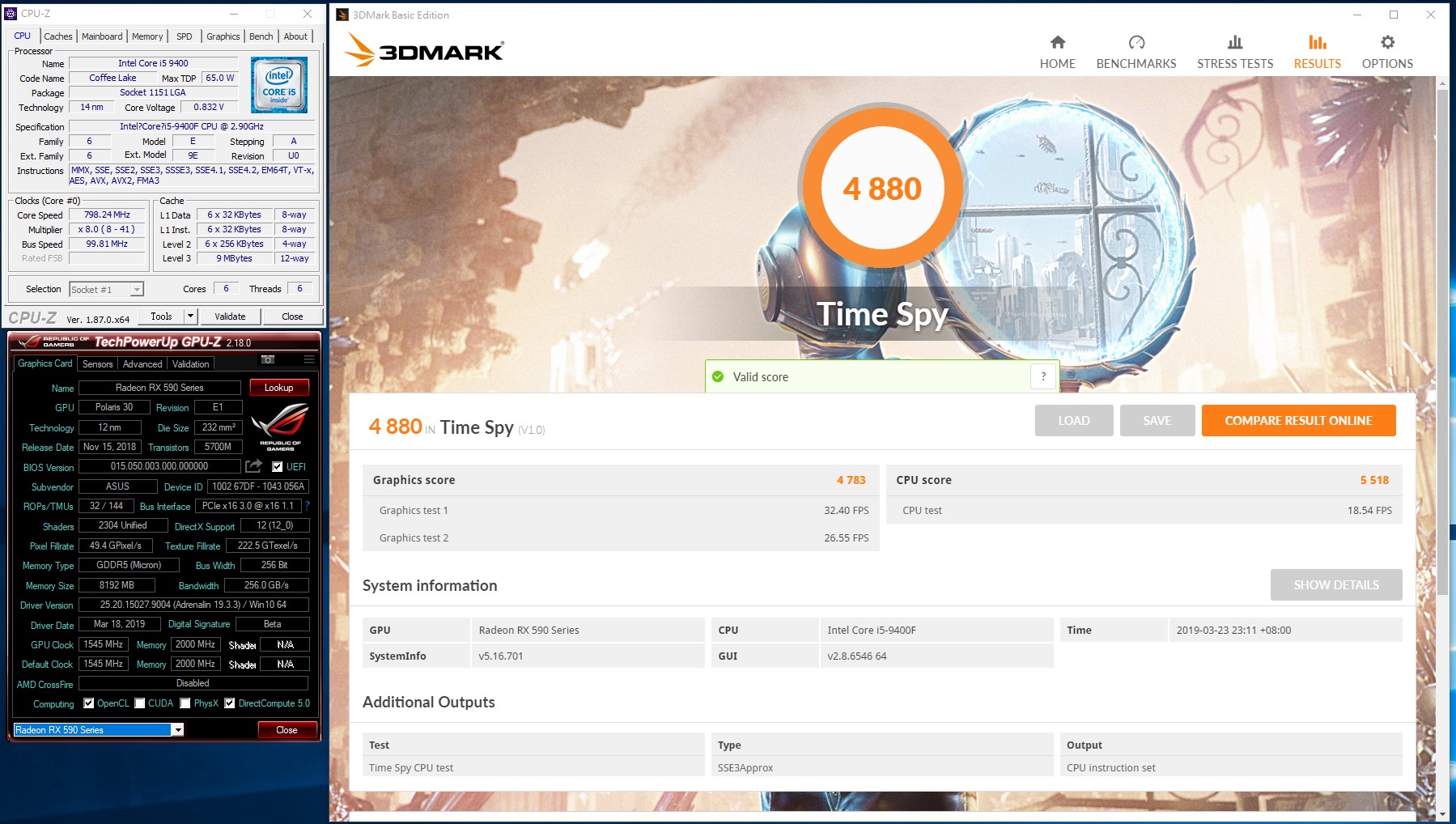
Task: Switch to the Mainboard tab in CPU-Z
Action: 102,36
